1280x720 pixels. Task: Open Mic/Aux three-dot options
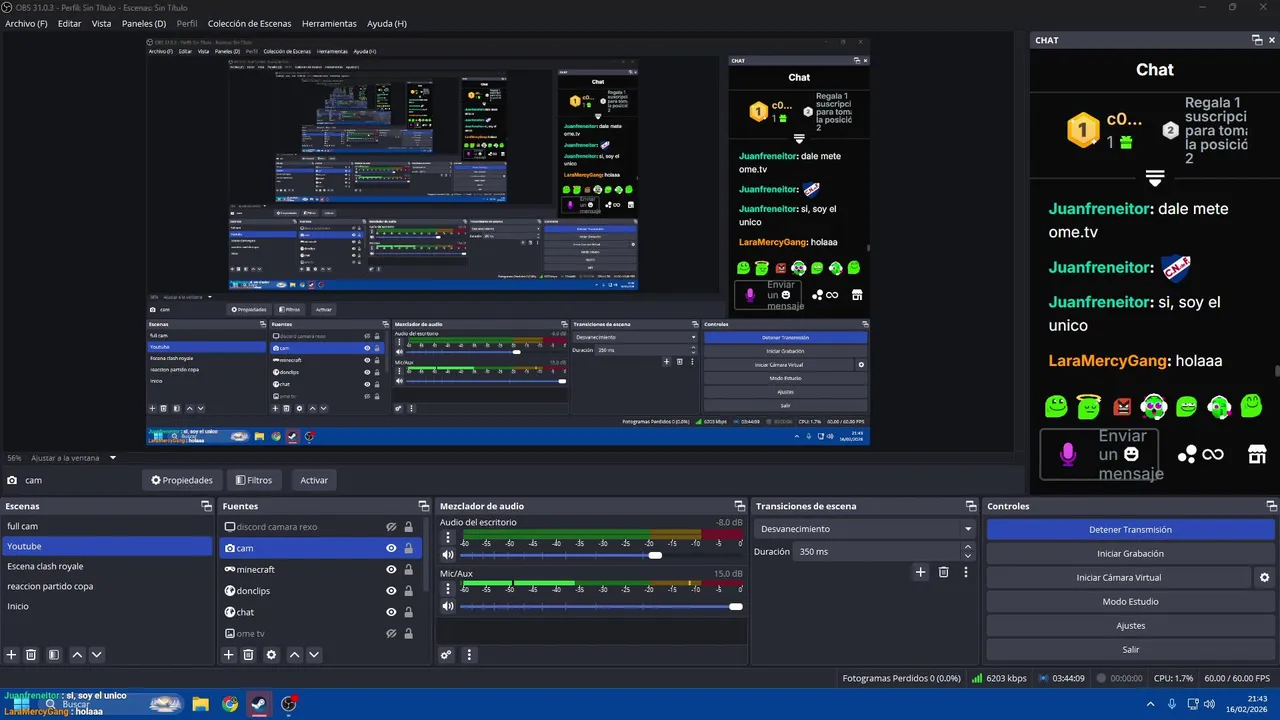pos(447,590)
